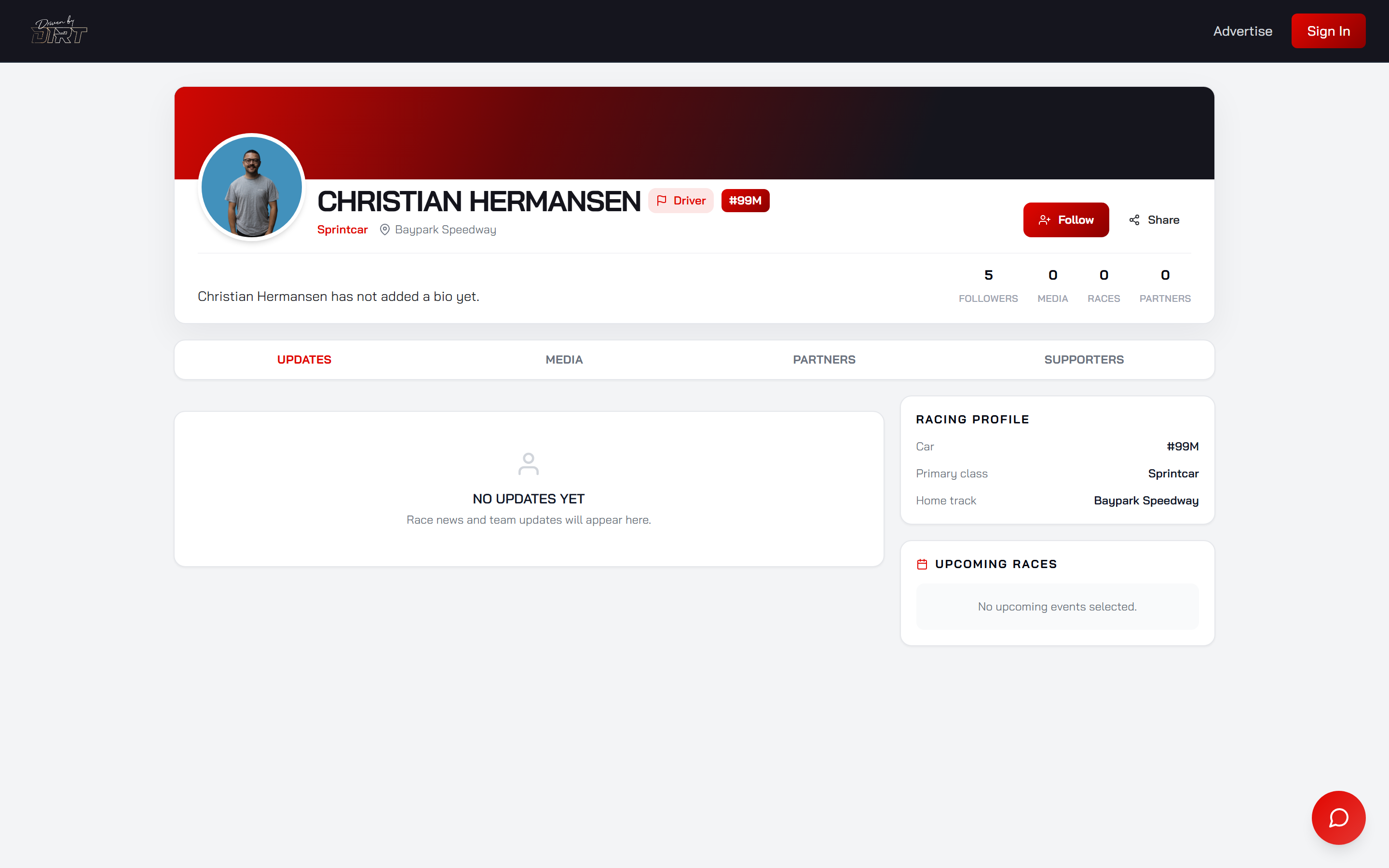Click Baypark Speedway under driver name
Viewport: 1389px width, 868px height.
coord(446,230)
